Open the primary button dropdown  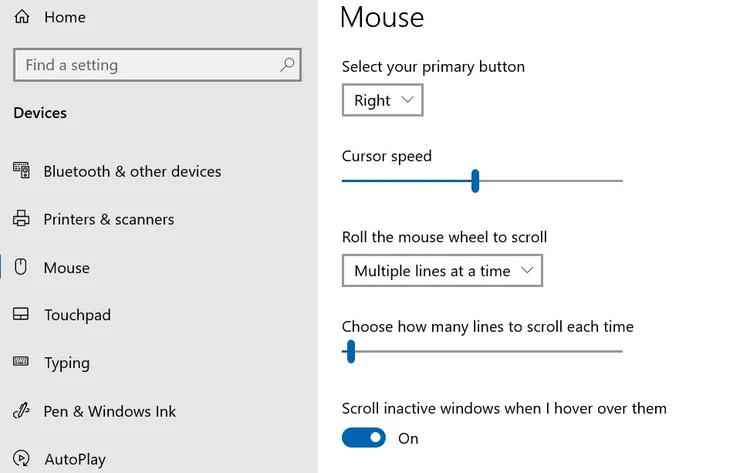(382, 100)
